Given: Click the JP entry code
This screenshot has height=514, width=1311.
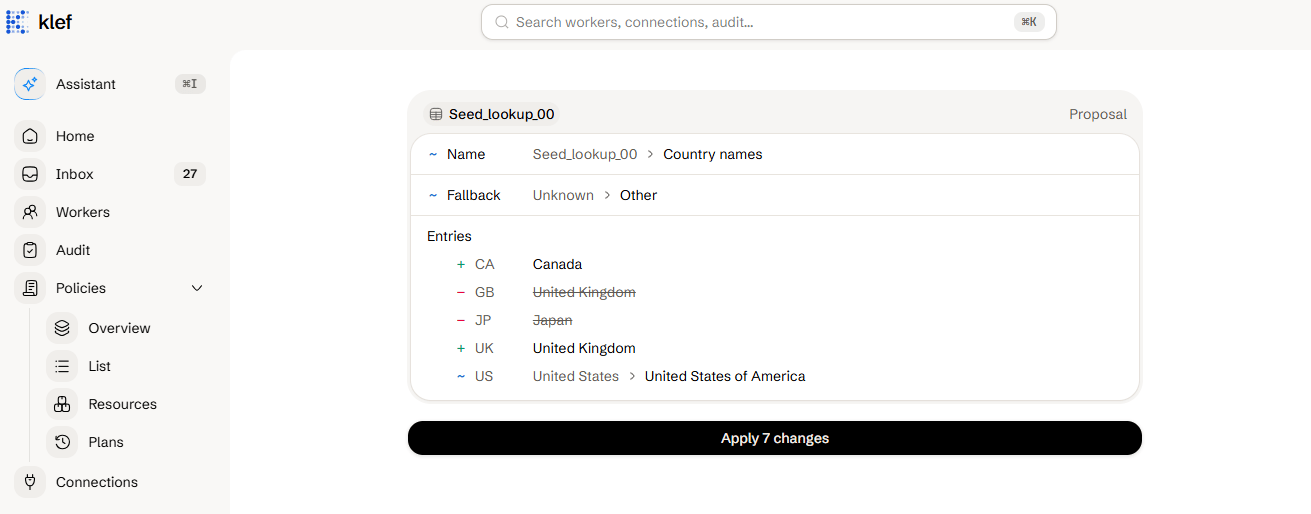Looking at the screenshot, I should (483, 320).
